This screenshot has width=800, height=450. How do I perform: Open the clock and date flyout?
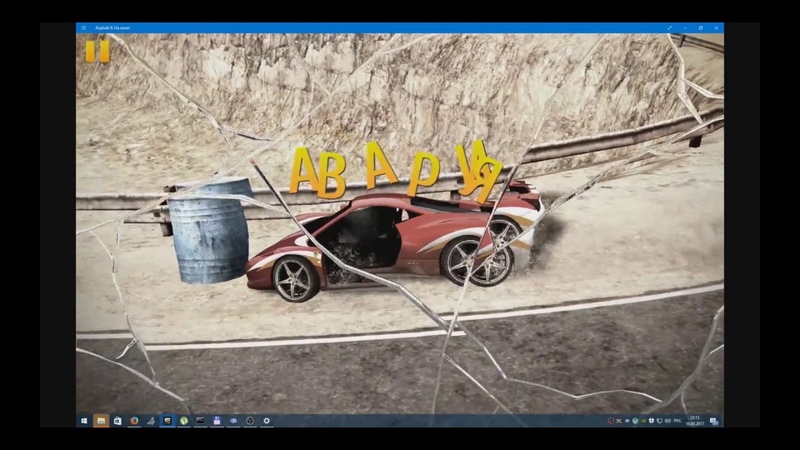point(695,421)
